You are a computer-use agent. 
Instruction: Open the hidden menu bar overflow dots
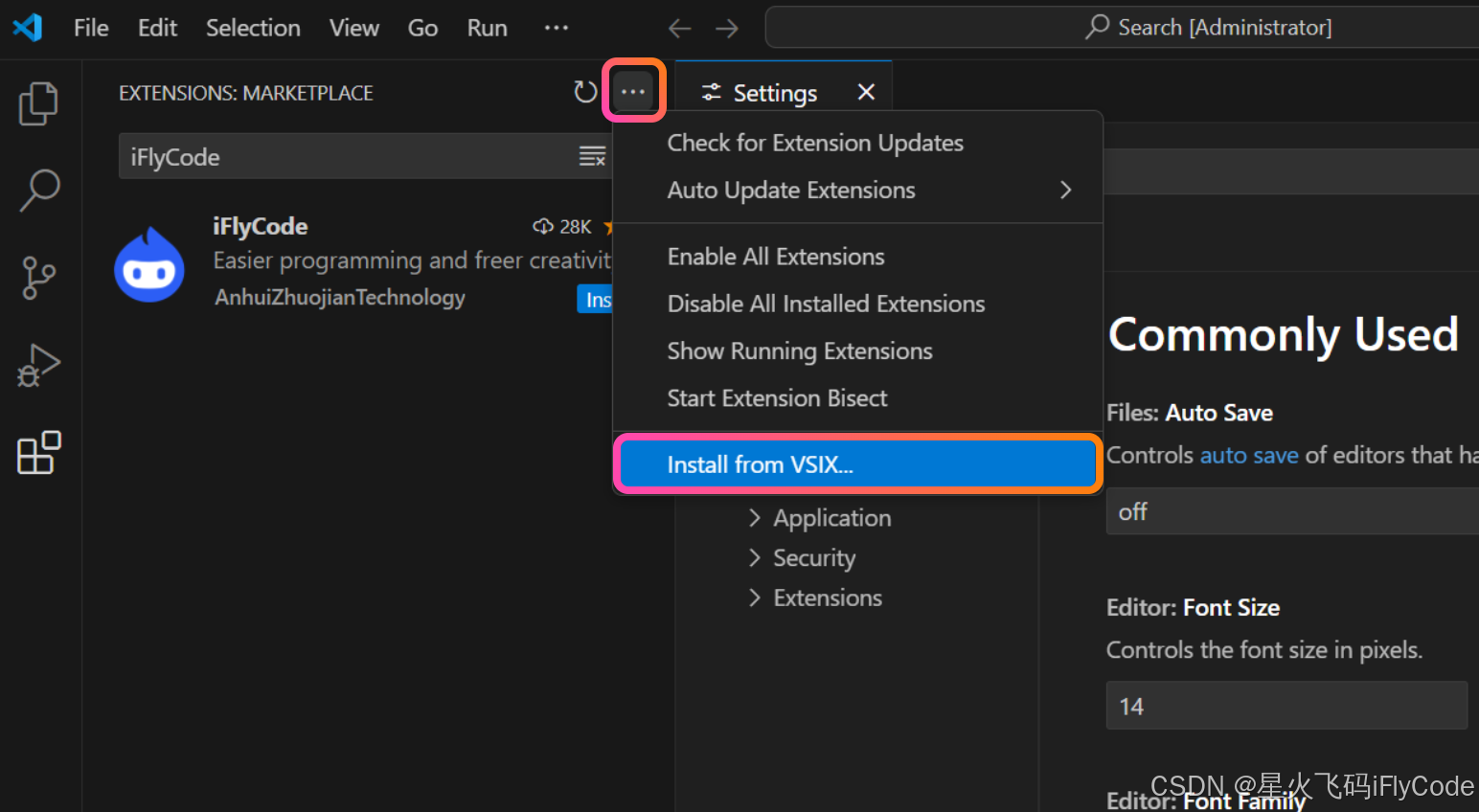tap(557, 28)
